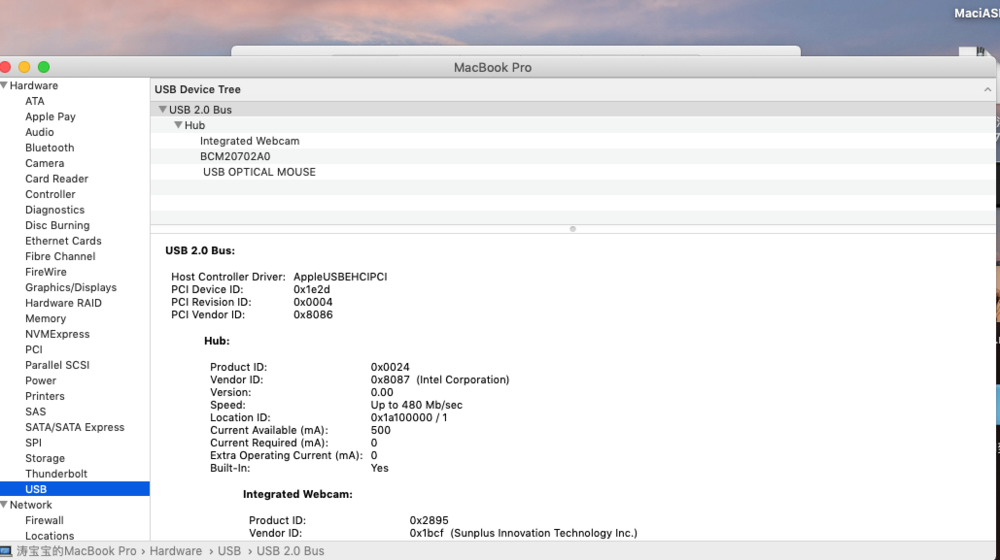The width and height of the screenshot is (1000, 560).
Task: Click the yellow minimize window button
Action: pyautogui.click(x=24, y=67)
